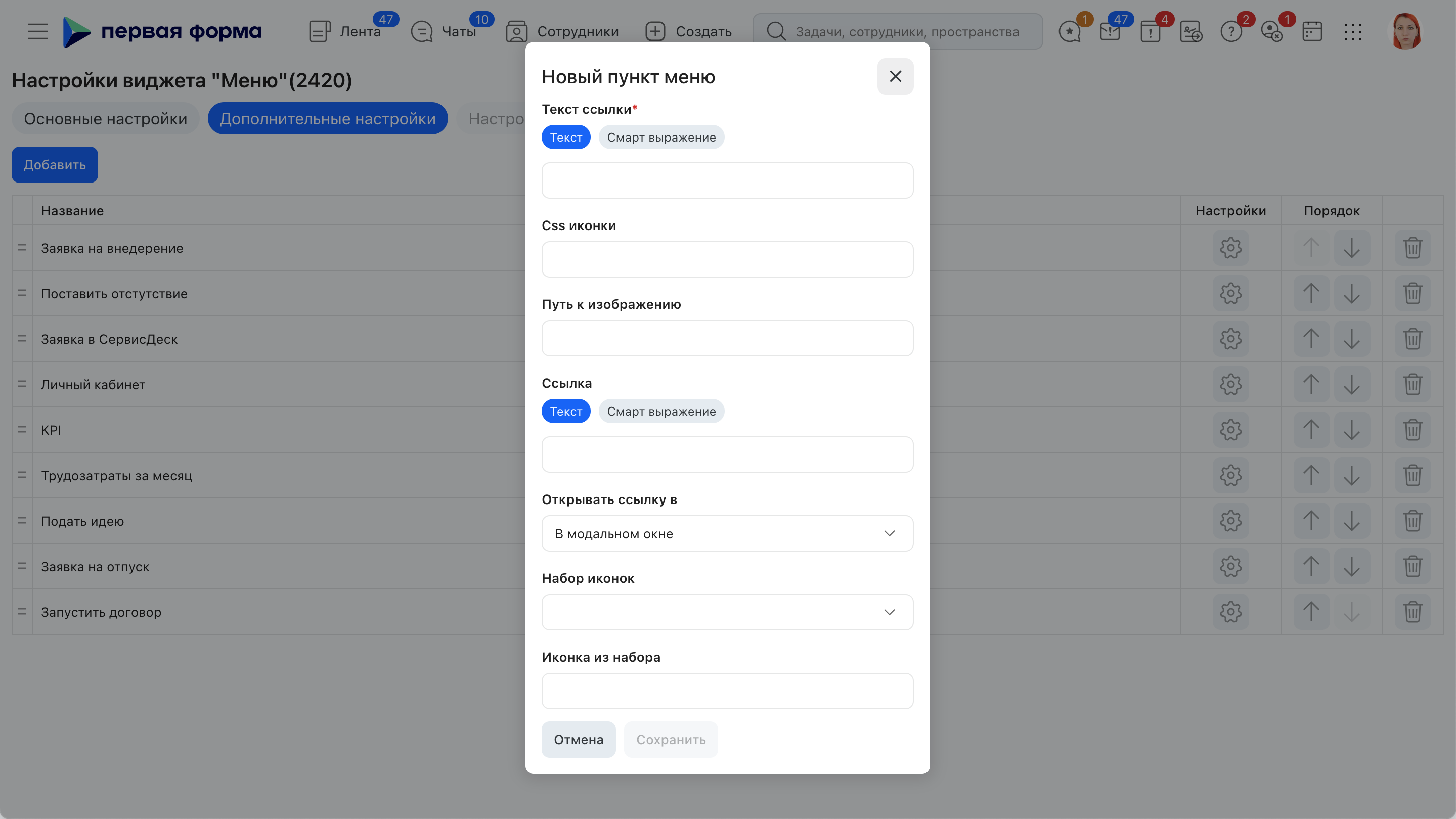Open the signature tasks icon in header
Image resolution: width=1456 pixels, height=819 pixels.
[x=1191, y=32]
